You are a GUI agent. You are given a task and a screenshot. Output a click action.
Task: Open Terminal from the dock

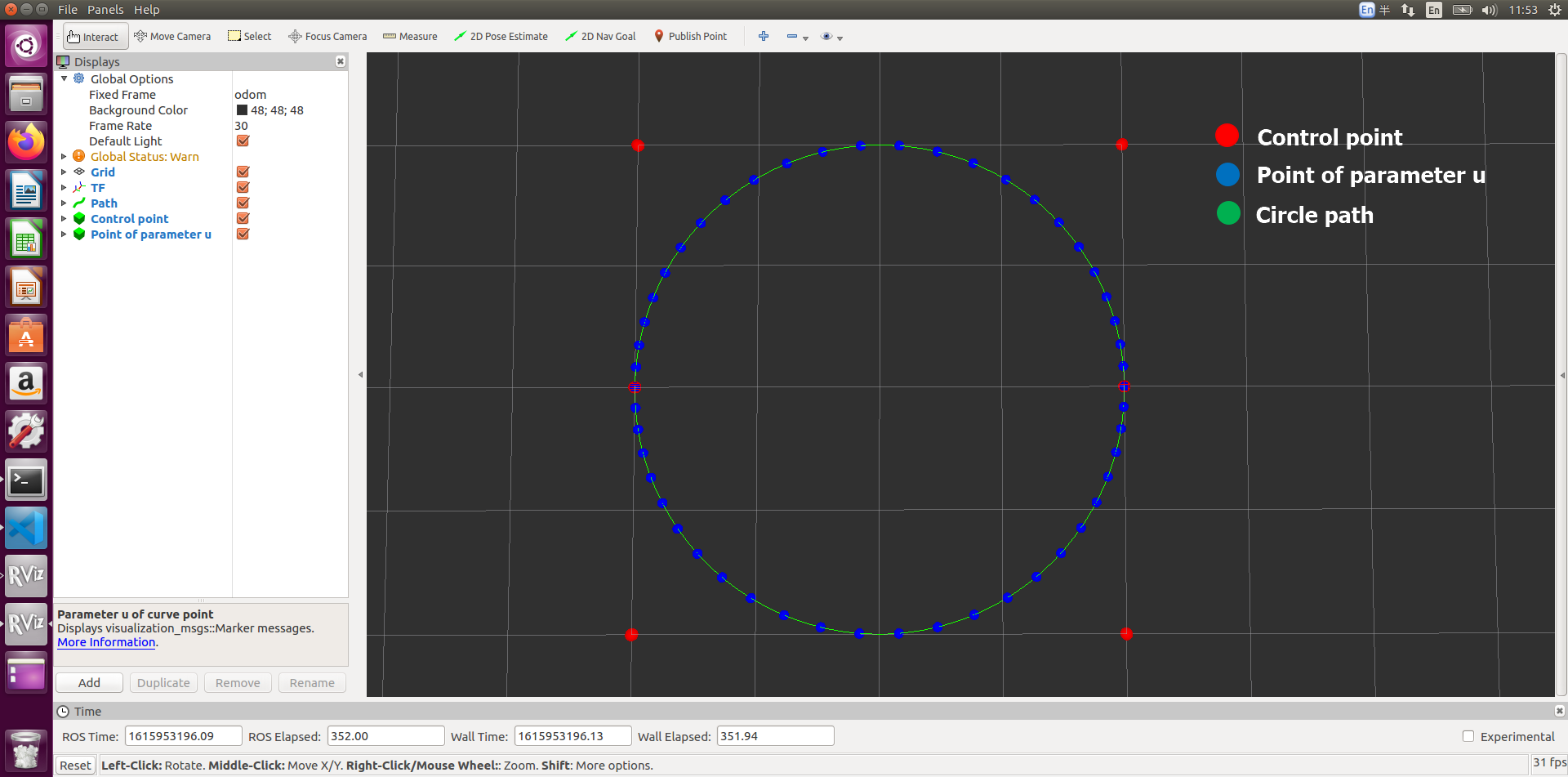26,480
